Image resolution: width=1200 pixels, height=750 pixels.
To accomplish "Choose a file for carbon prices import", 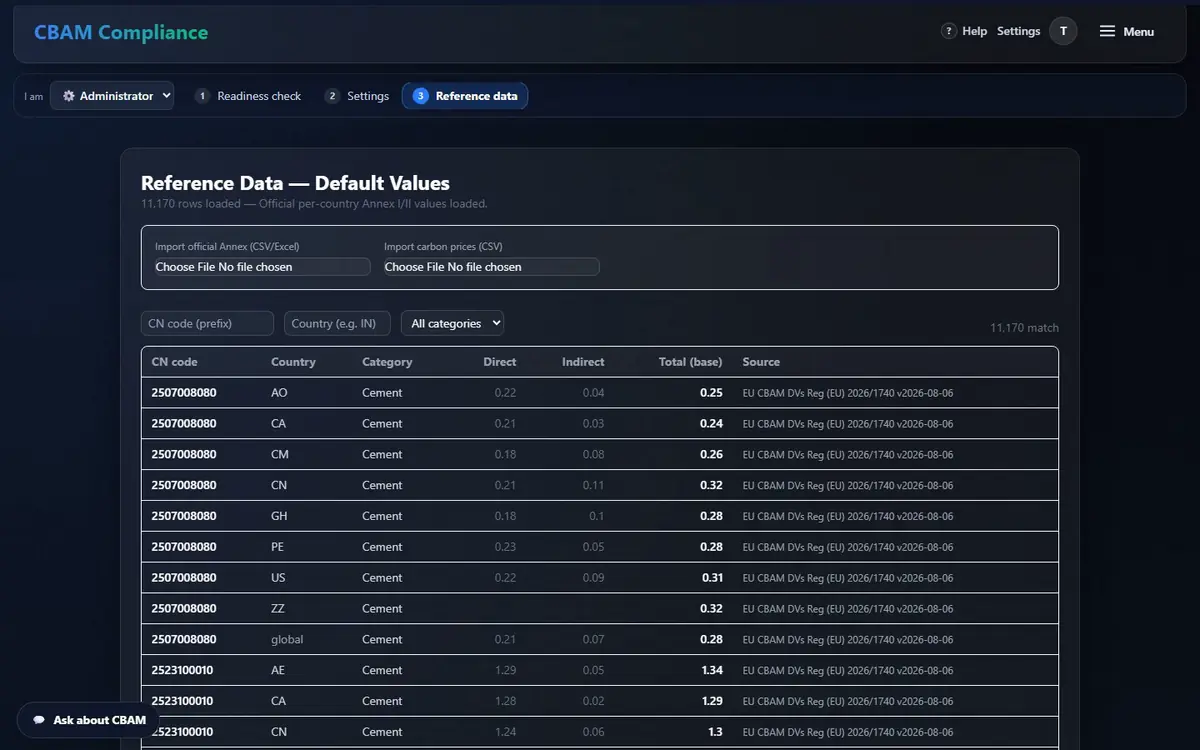I will (491, 267).
